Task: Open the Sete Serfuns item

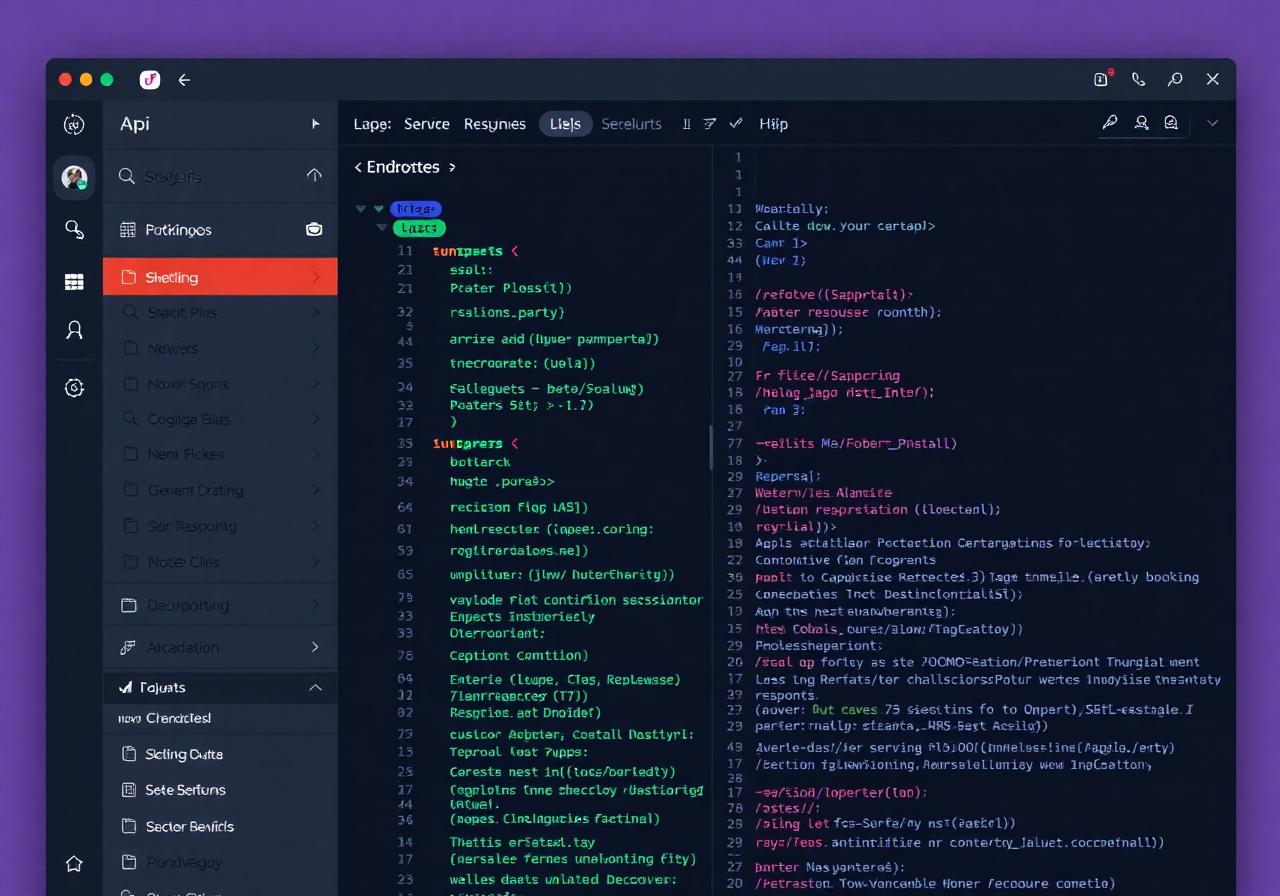Action: (x=220, y=790)
